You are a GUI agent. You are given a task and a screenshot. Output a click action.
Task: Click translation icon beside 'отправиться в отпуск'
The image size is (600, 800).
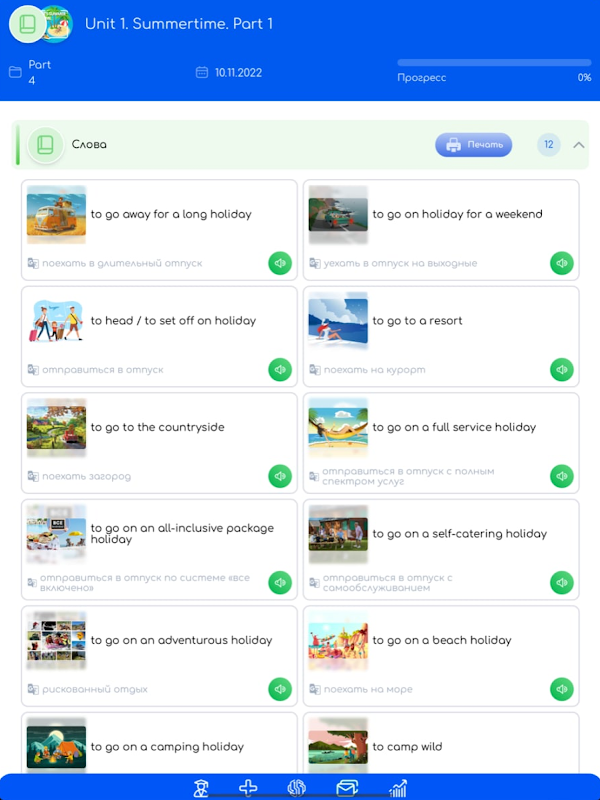click(x=33, y=370)
